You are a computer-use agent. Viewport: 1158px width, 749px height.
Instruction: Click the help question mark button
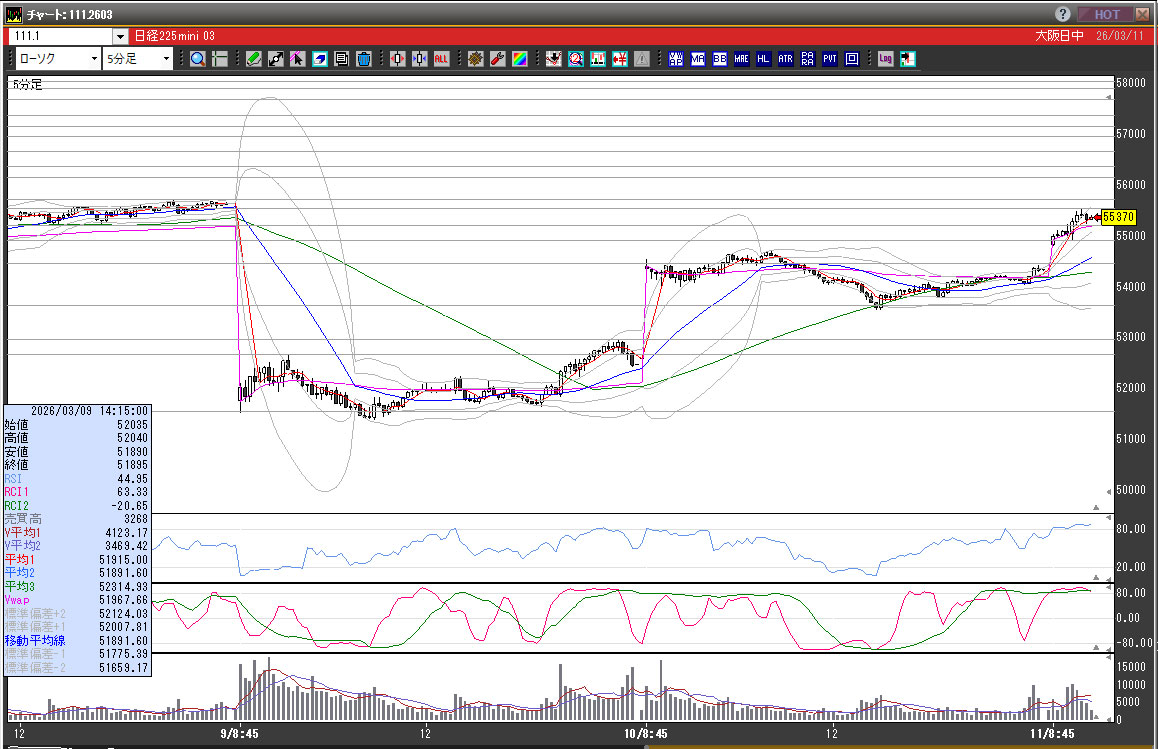1063,14
